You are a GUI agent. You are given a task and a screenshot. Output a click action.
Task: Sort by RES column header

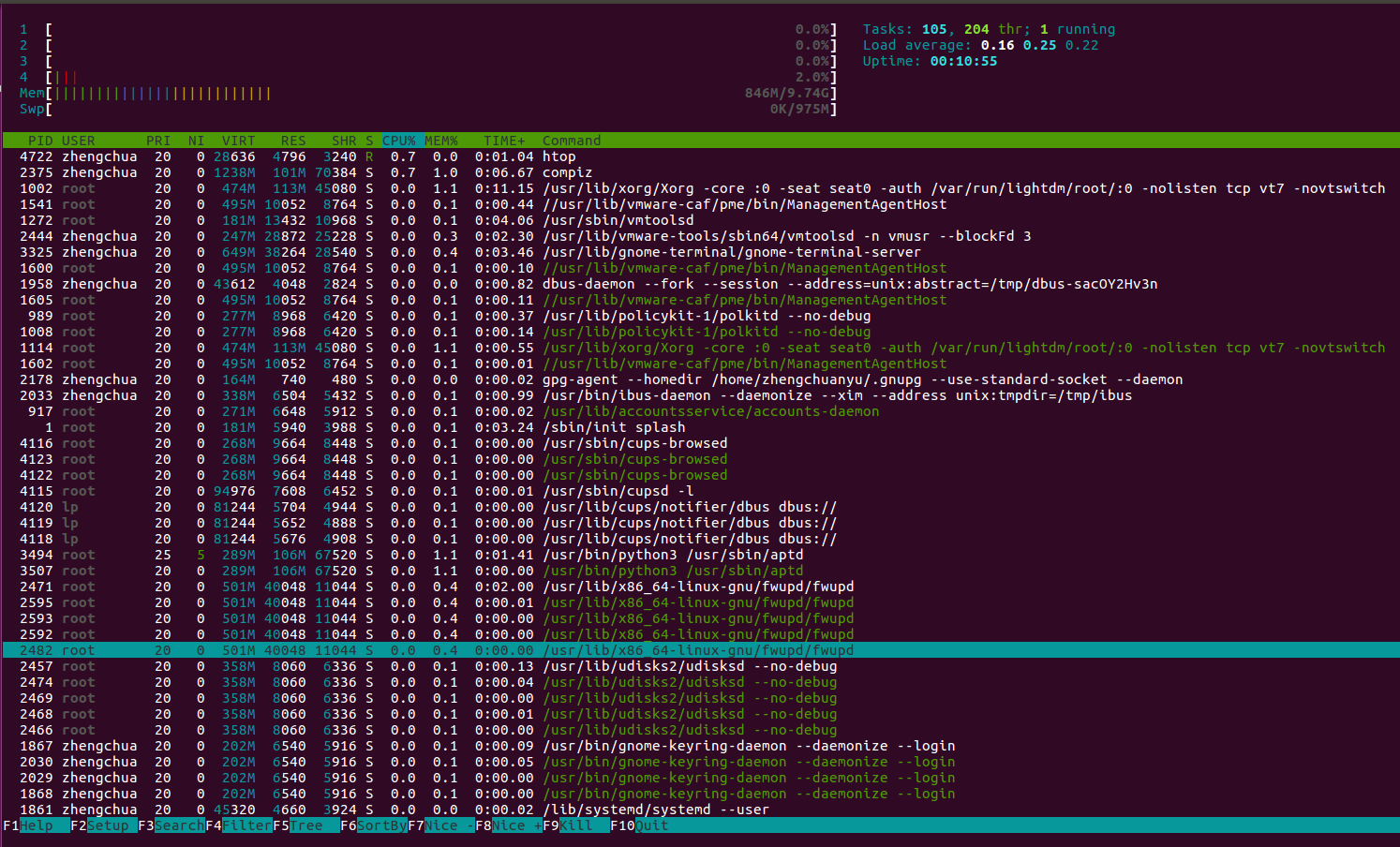pos(293,141)
